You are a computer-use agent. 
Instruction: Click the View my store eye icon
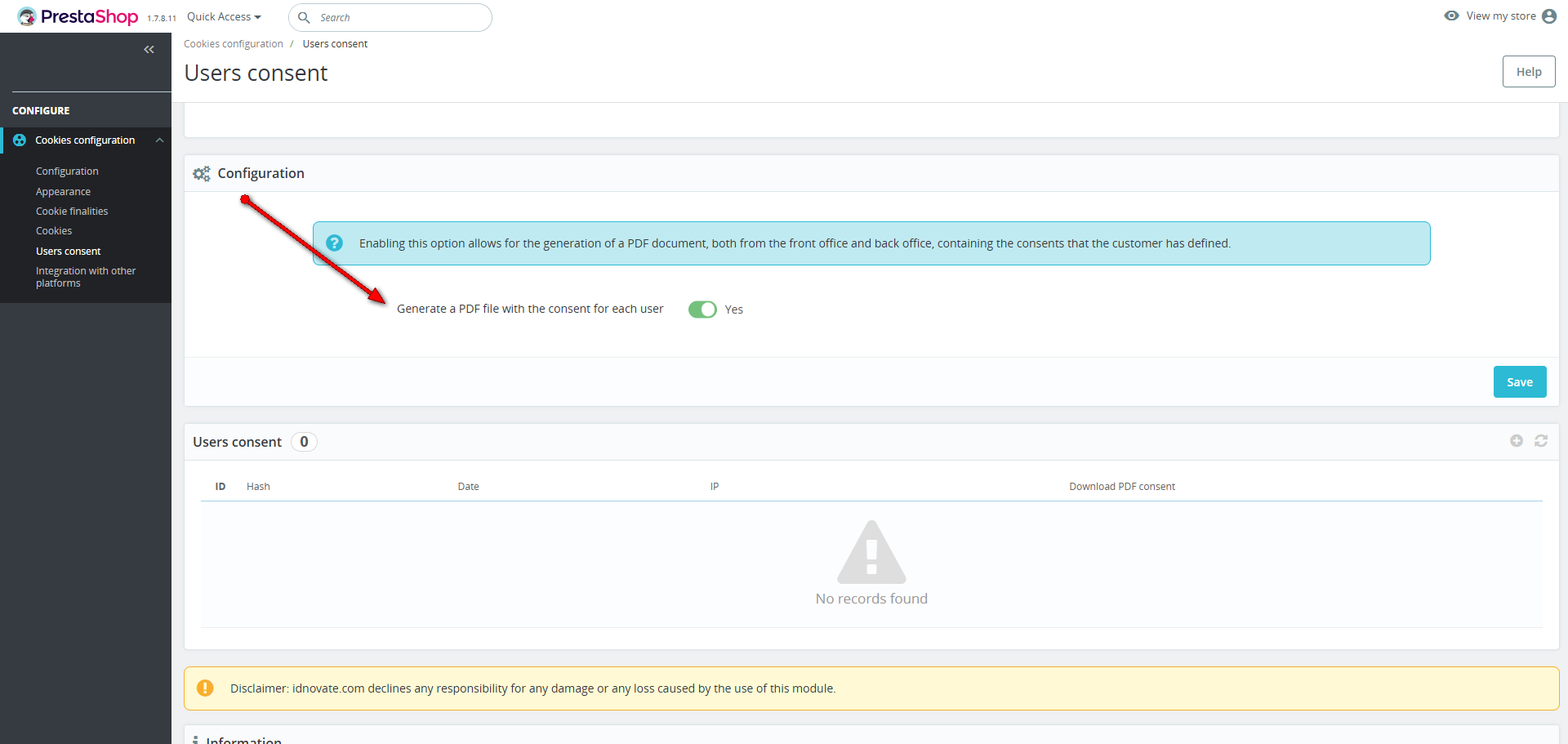[x=1451, y=16]
